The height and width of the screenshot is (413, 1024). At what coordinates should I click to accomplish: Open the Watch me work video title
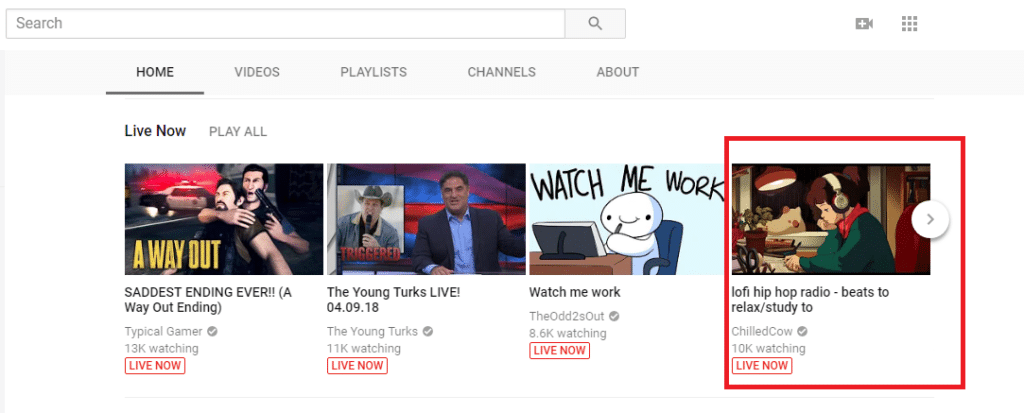[575, 292]
